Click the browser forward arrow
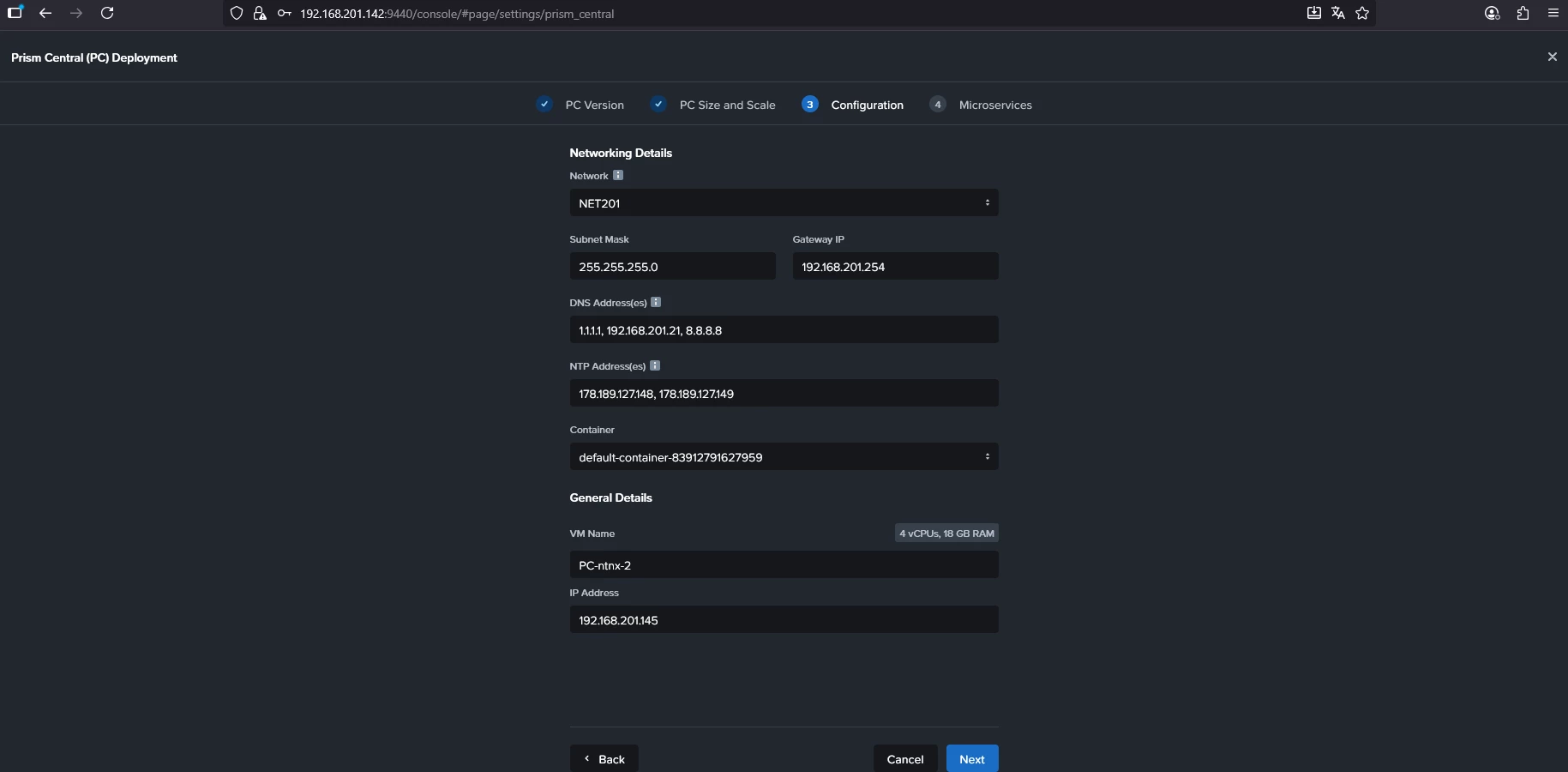Screen dimensions: 1568x772 (76, 13)
